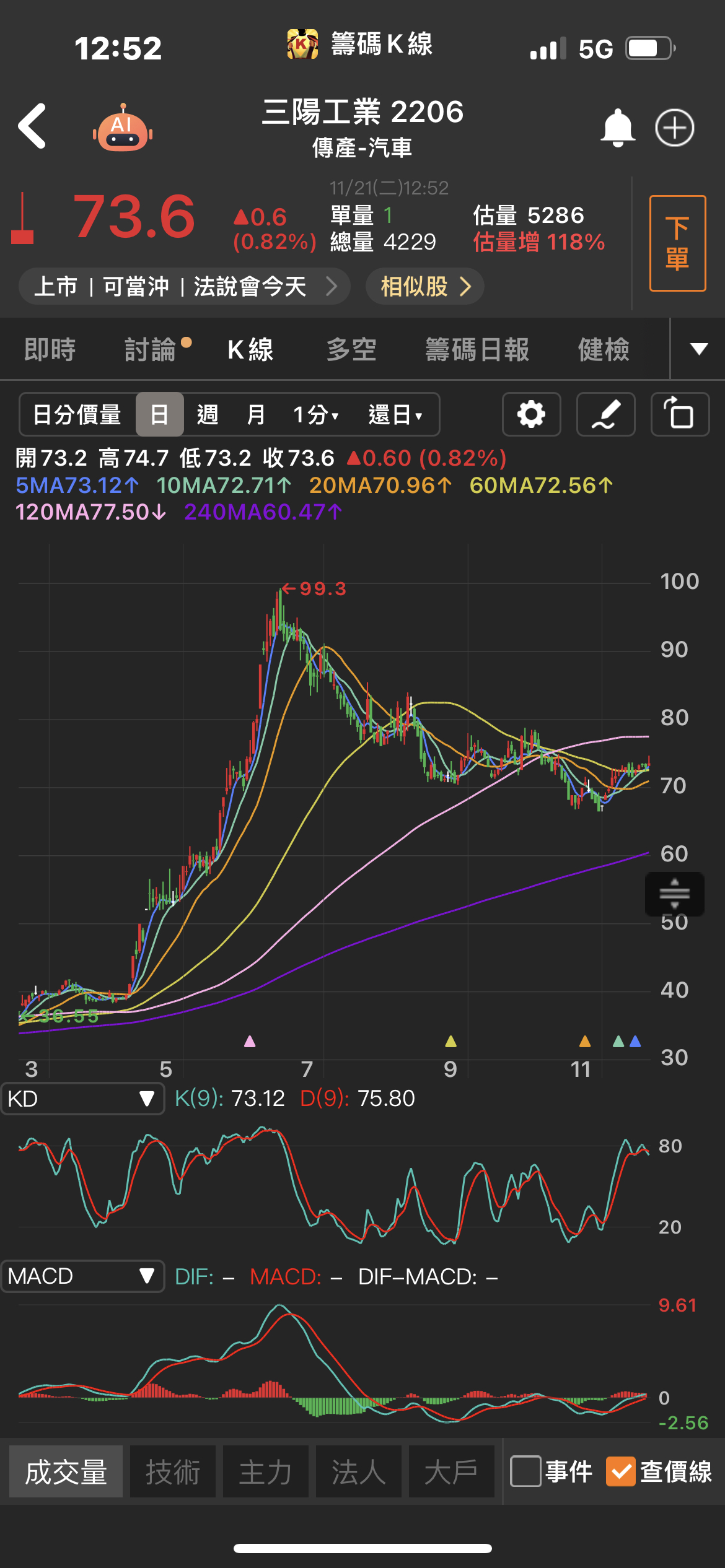Tap the blue triangle event marker
The width and height of the screenshot is (725, 1568).
635,1041
